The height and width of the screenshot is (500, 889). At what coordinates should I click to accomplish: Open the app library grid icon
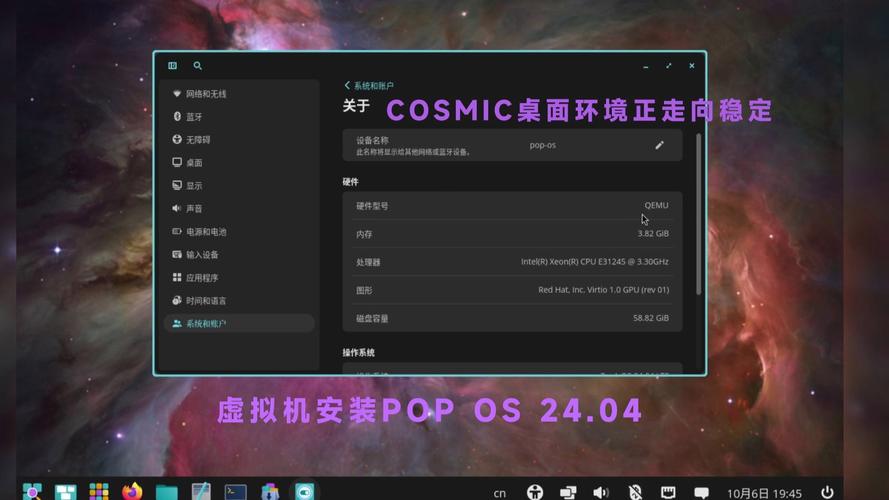click(99, 491)
